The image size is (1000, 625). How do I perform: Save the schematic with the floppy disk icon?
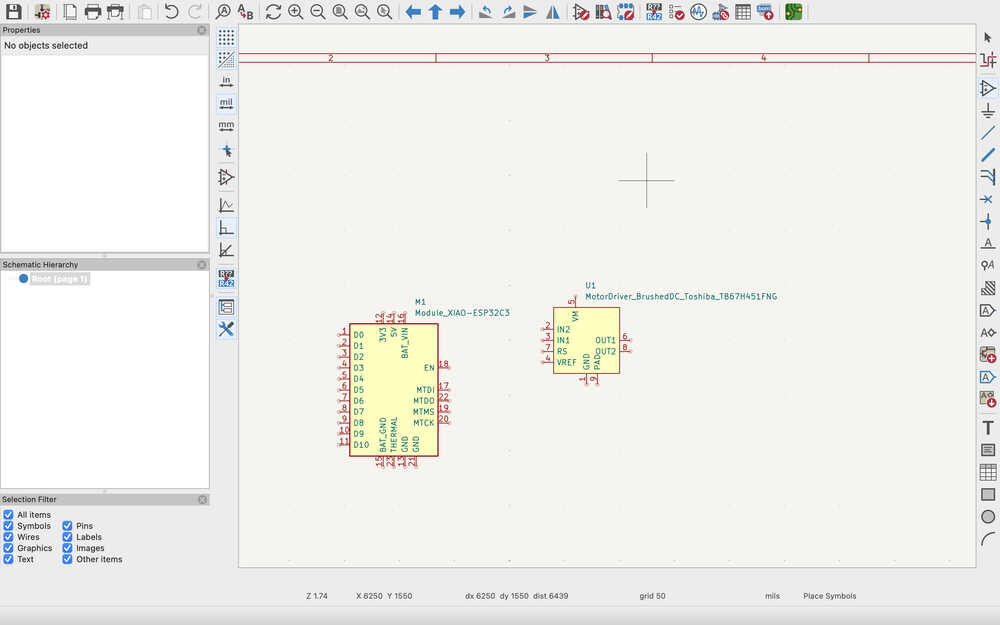(x=14, y=12)
